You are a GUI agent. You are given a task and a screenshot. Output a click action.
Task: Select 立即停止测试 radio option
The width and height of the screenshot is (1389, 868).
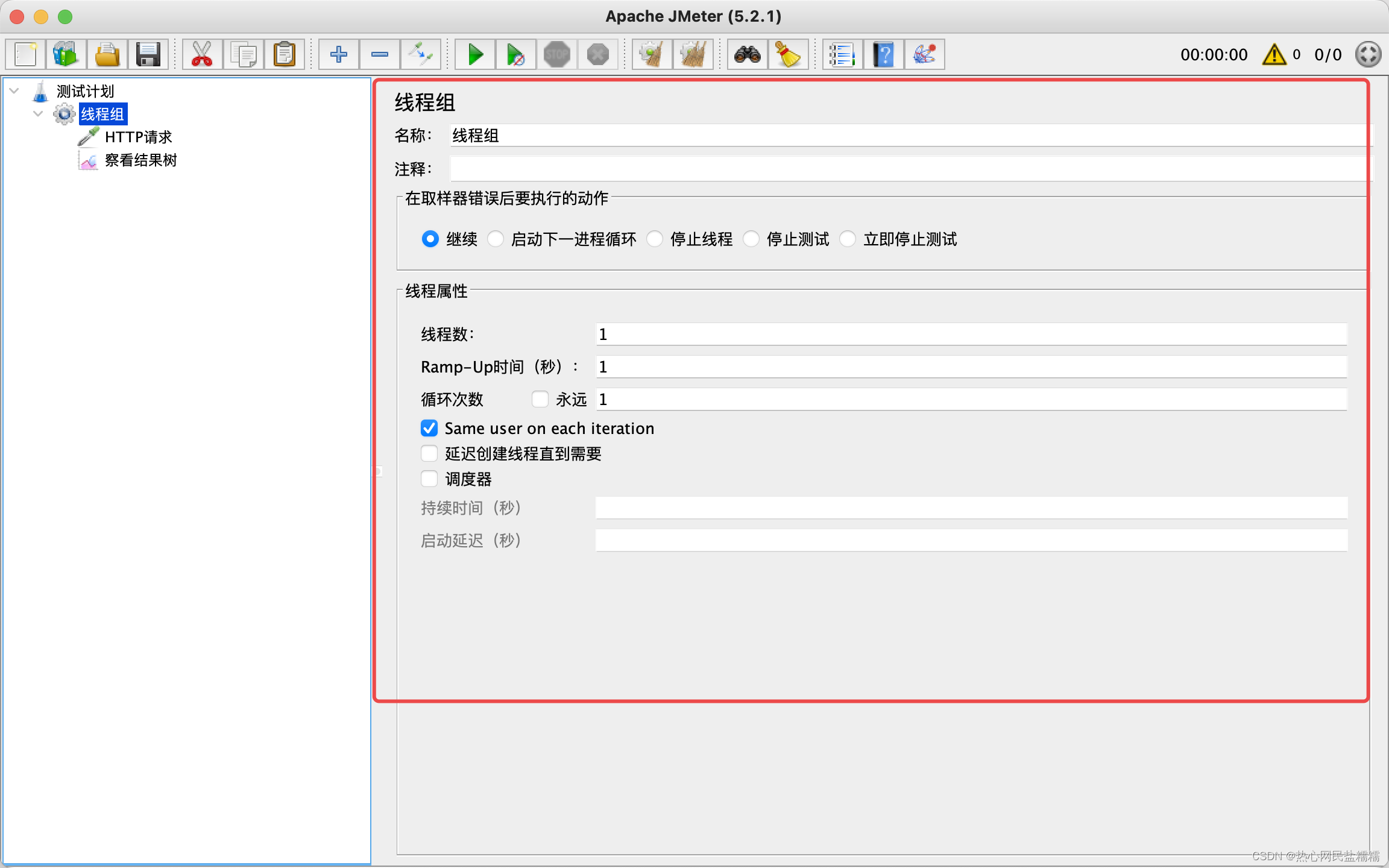click(848, 239)
